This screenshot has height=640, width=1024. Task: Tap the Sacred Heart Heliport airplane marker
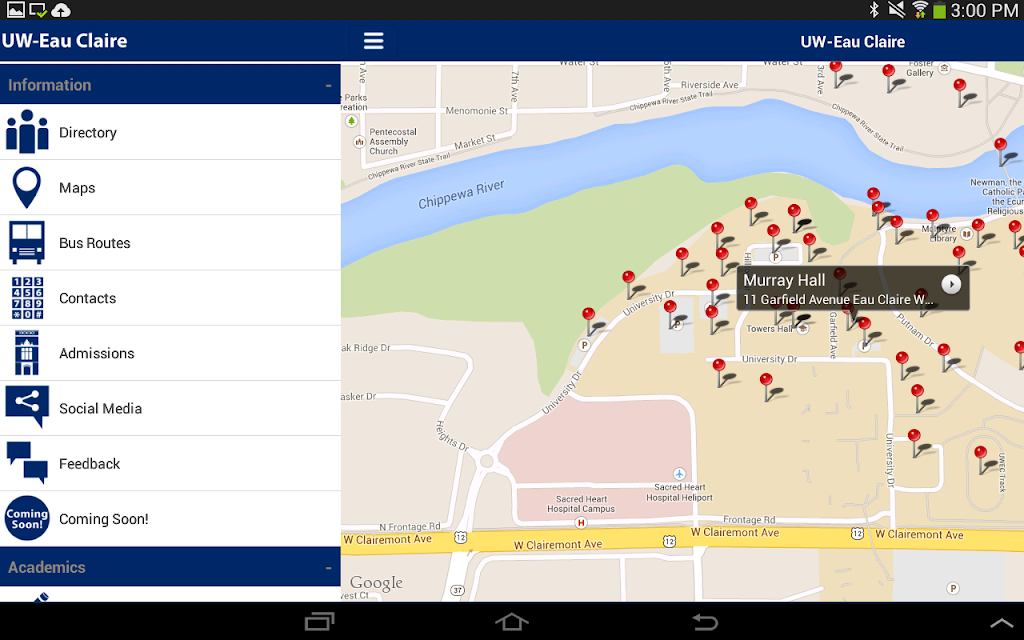(x=679, y=473)
